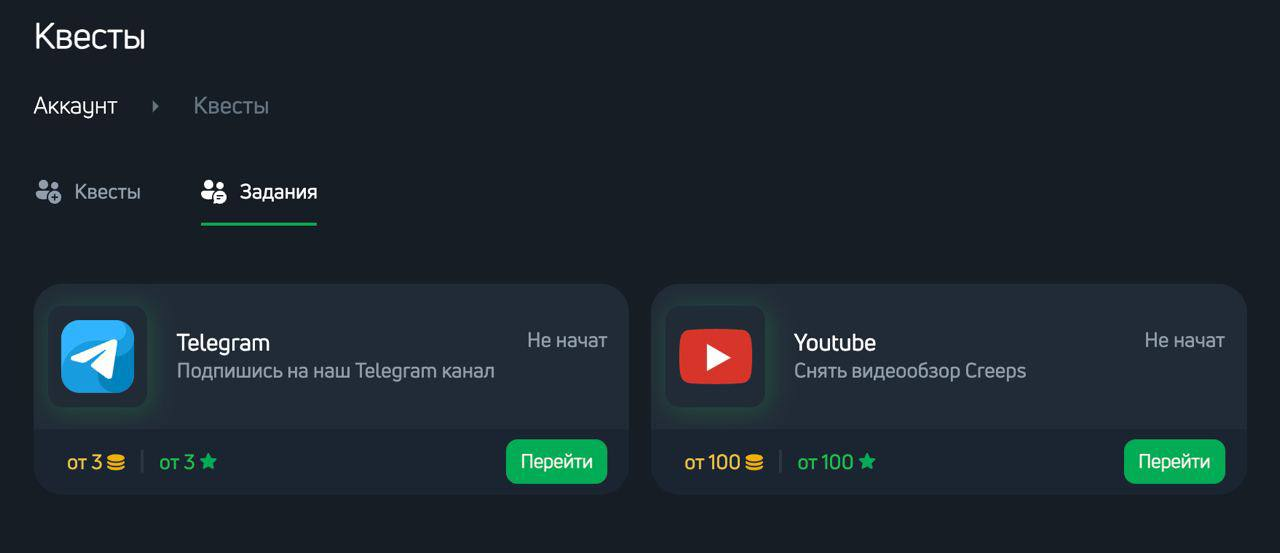Viewport: 1280px width, 553px height.
Task: Select the Задания tab
Action: [259, 192]
